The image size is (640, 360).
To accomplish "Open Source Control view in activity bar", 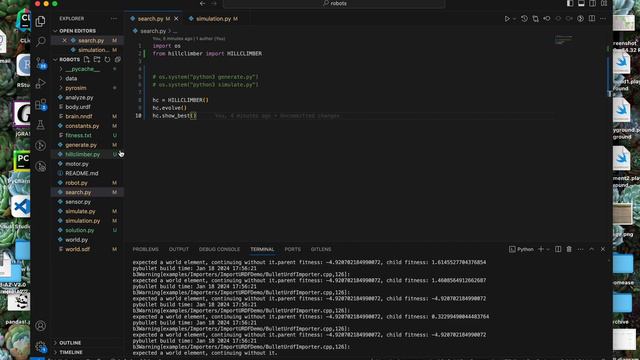I will coord(40,62).
